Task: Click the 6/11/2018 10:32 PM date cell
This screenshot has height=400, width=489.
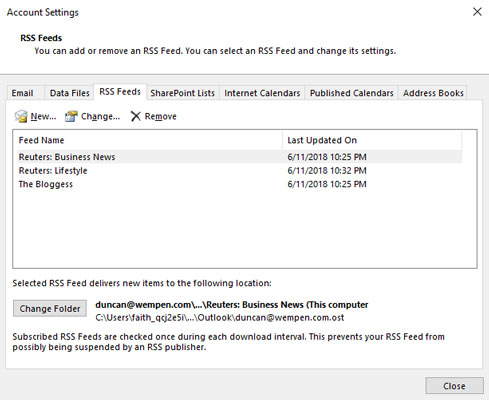Action: coord(327,171)
